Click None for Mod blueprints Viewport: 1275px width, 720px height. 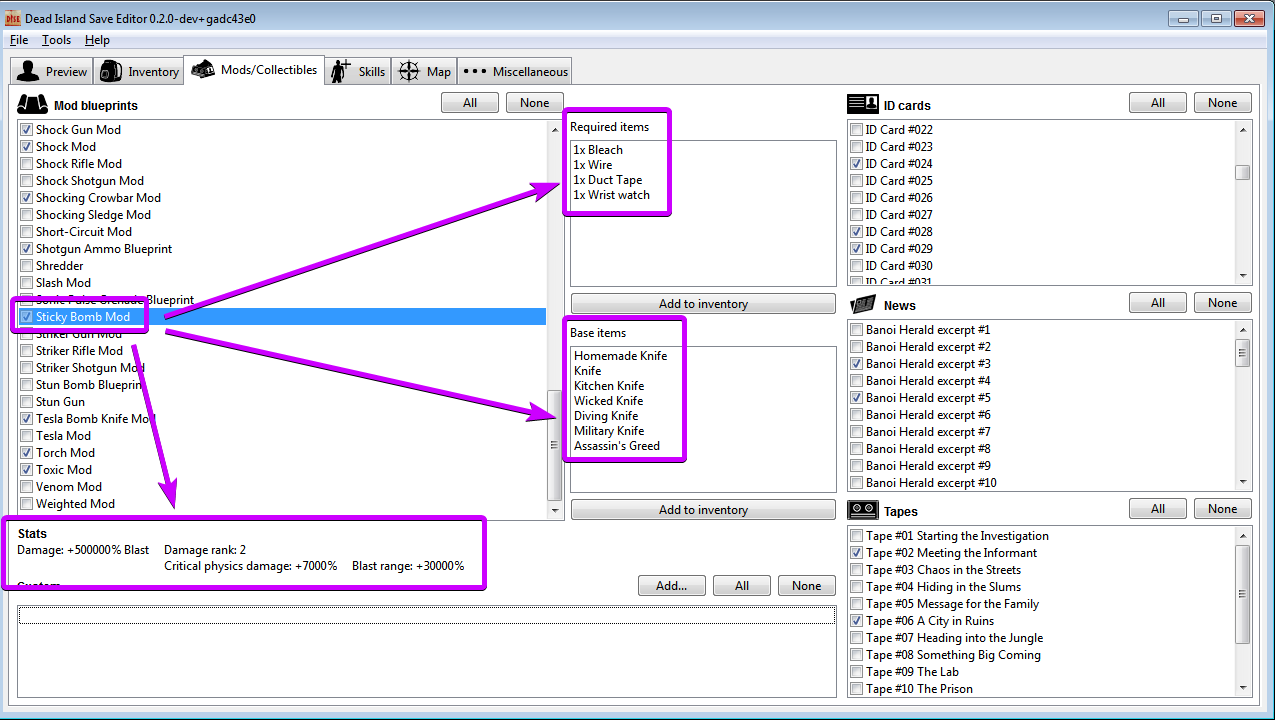[x=535, y=103]
